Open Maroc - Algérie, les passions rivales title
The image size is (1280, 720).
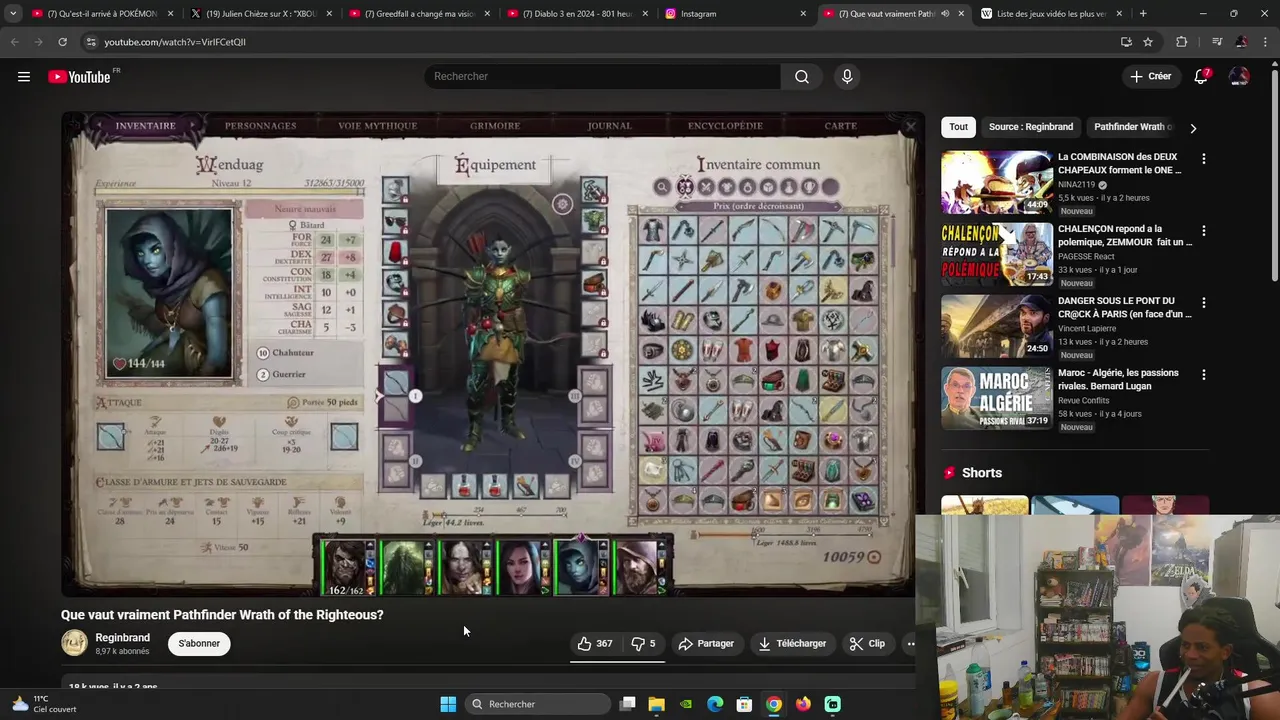point(1118,380)
